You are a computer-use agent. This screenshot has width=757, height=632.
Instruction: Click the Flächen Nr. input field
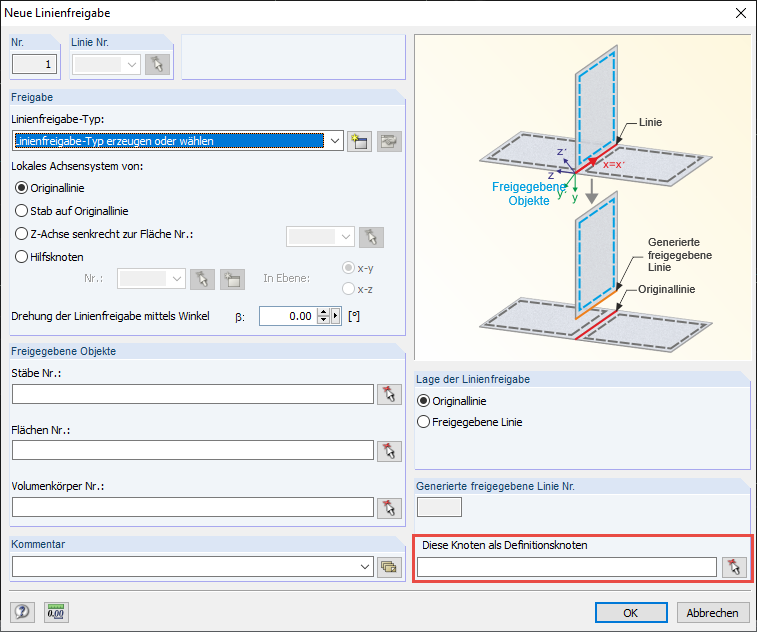coord(193,450)
